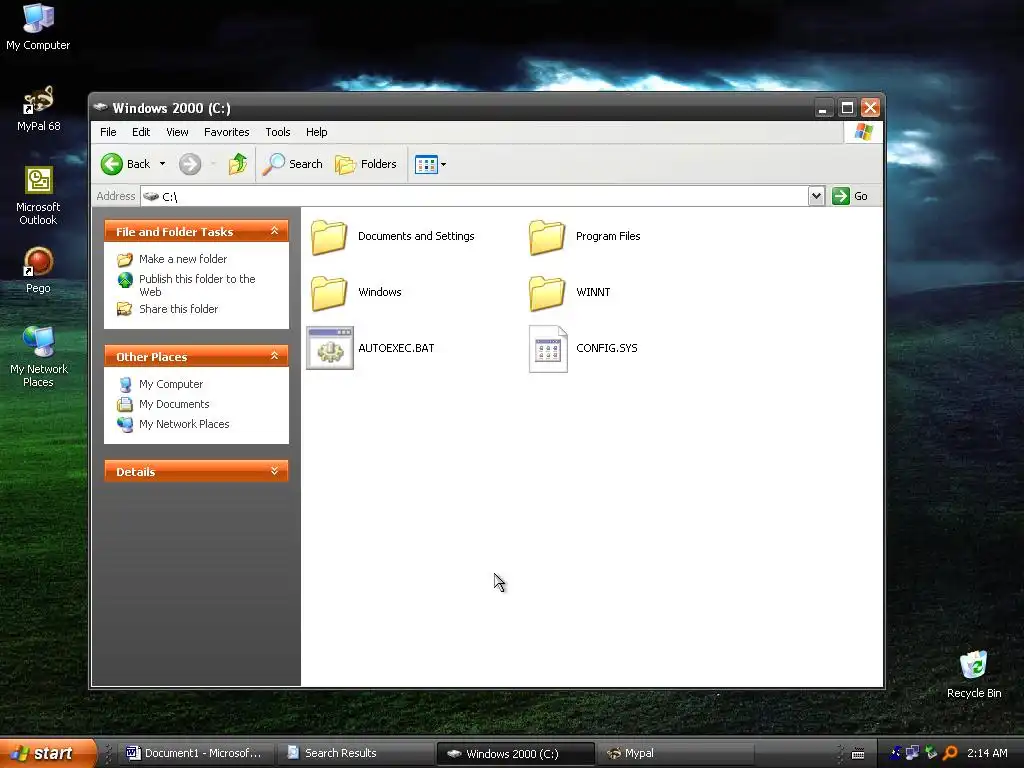Click Share this folder link
Viewport: 1024px width, 768px height.
pos(178,309)
